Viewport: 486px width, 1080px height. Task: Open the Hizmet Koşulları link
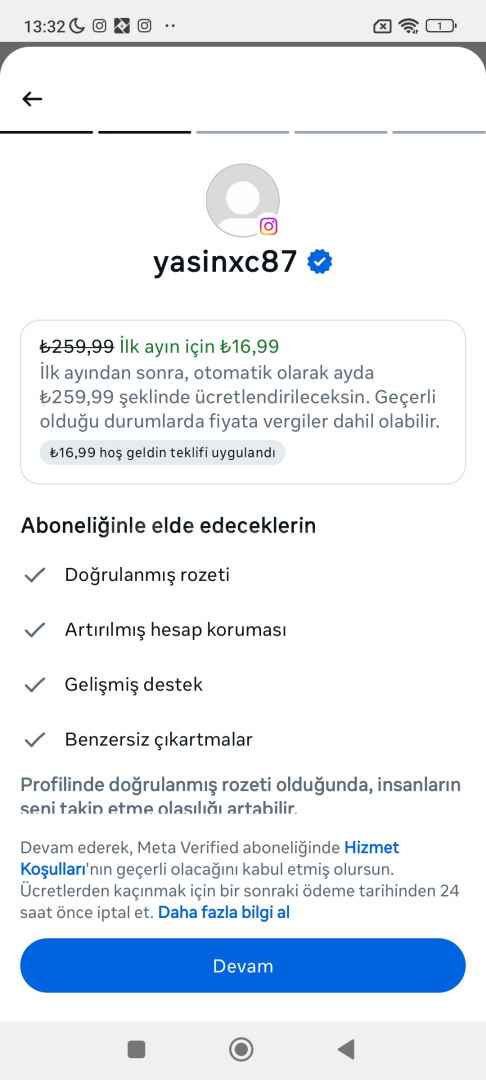[210, 858]
